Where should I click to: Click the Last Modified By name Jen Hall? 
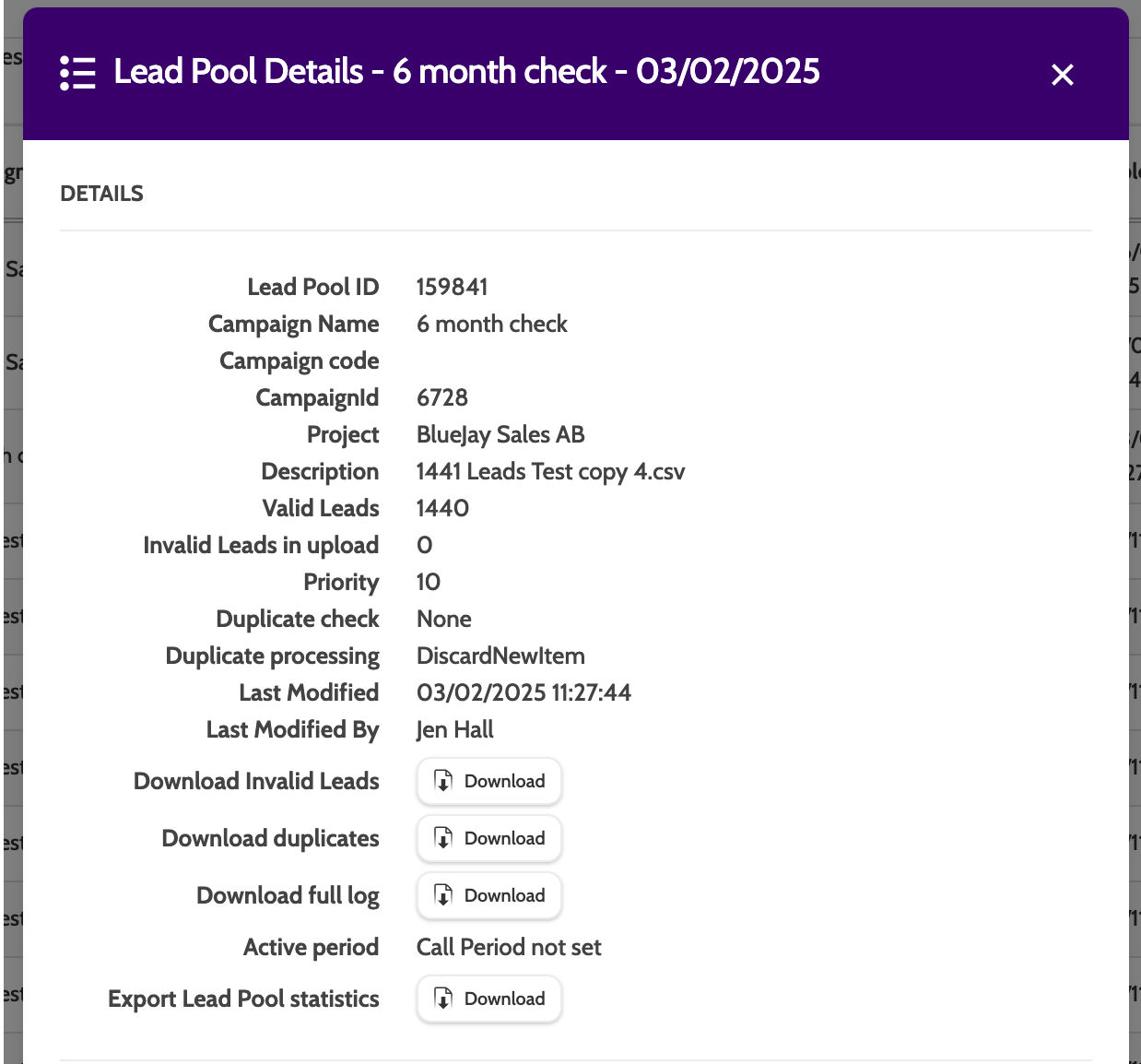click(454, 729)
